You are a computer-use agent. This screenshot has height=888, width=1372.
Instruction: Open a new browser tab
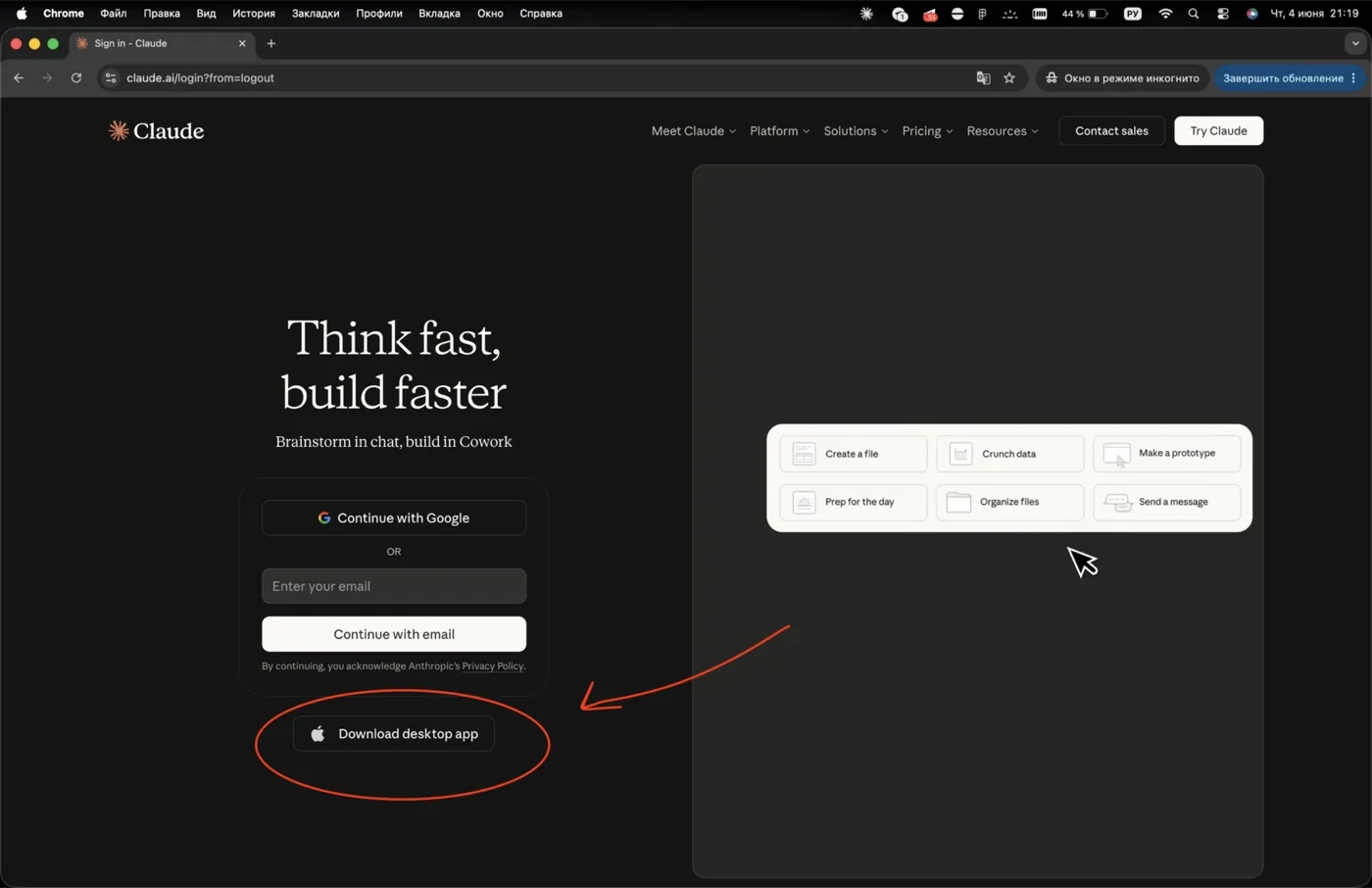coord(271,43)
